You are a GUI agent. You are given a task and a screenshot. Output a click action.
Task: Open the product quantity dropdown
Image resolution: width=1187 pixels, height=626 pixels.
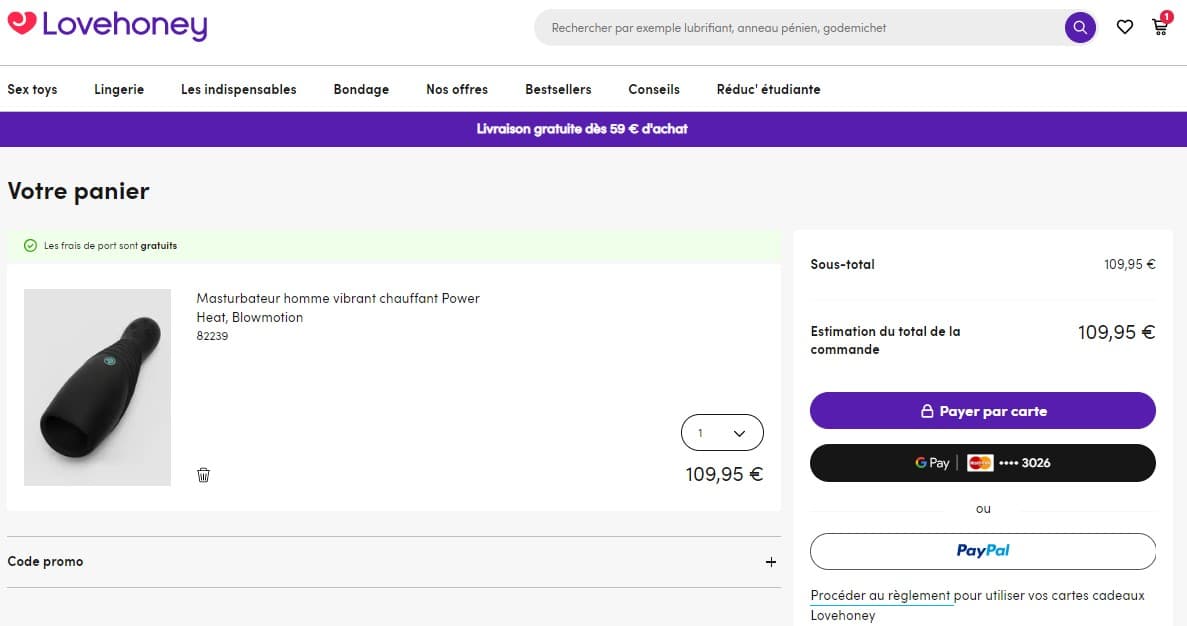(x=722, y=432)
